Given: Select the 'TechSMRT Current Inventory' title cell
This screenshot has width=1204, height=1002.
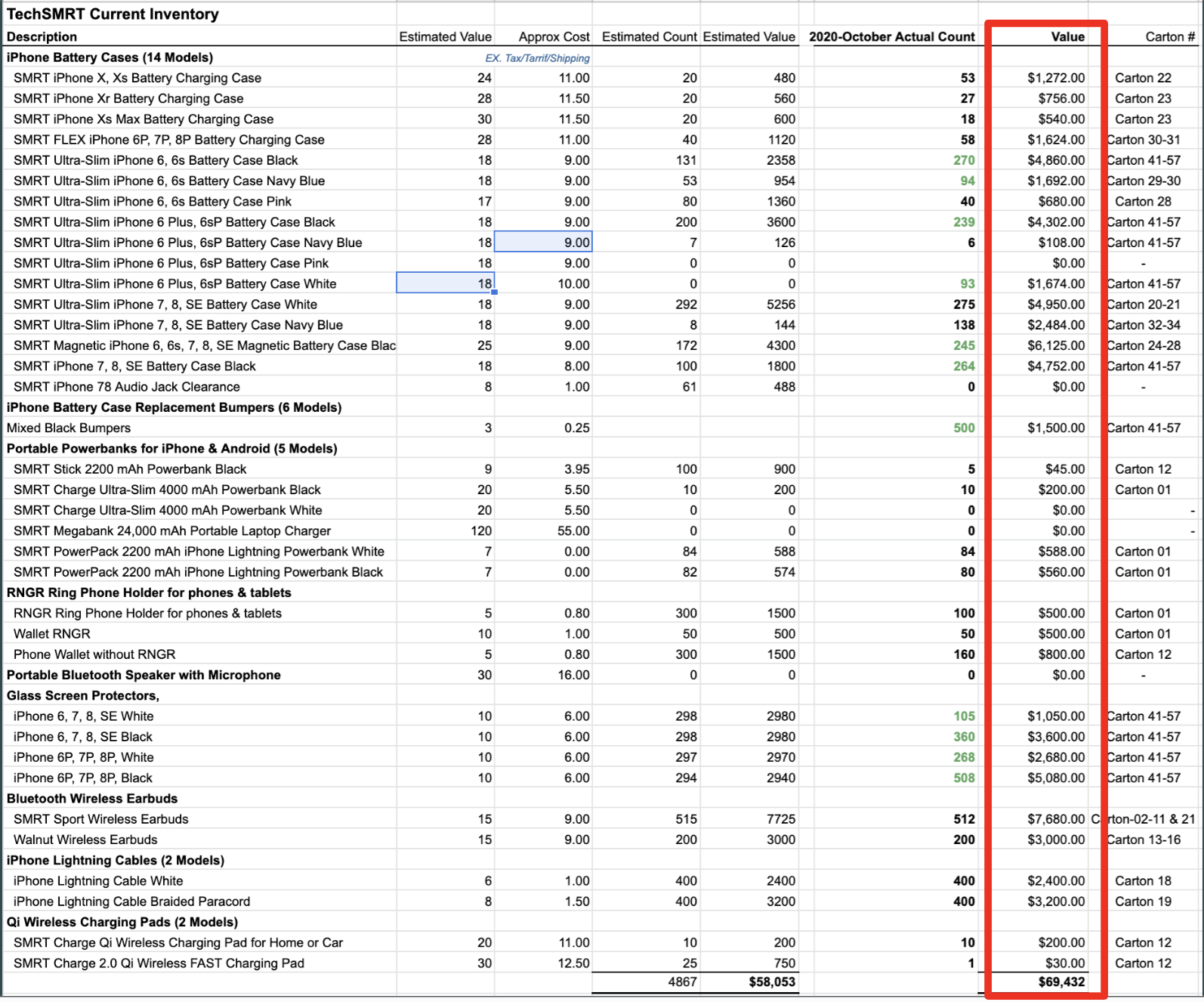Looking at the screenshot, I should pos(113,14).
